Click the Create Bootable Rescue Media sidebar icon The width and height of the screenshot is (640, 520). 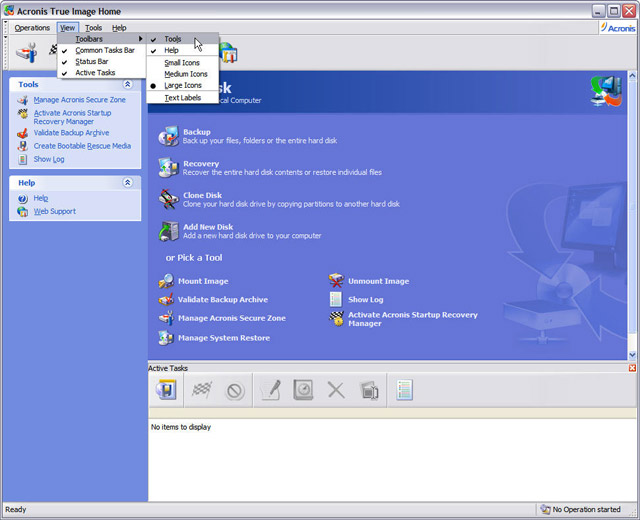[22, 146]
